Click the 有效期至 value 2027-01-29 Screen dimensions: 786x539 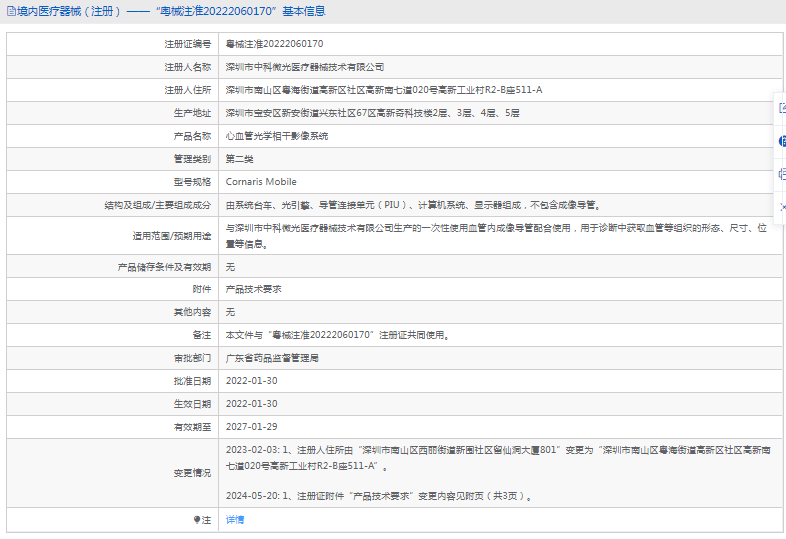[x=252, y=427]
